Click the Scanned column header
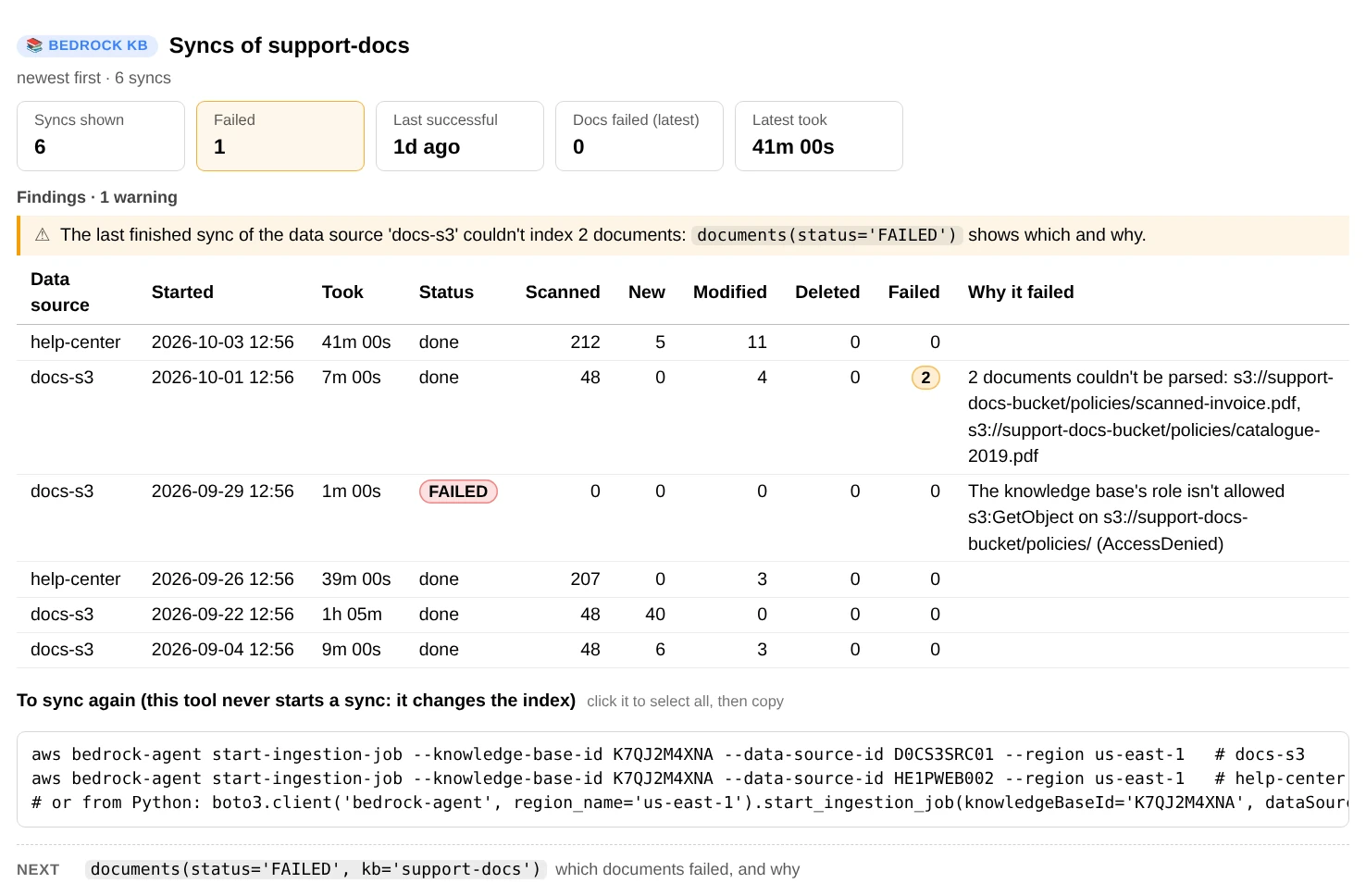The width and height of the screenshot is (1366, 896). [563, 292]
